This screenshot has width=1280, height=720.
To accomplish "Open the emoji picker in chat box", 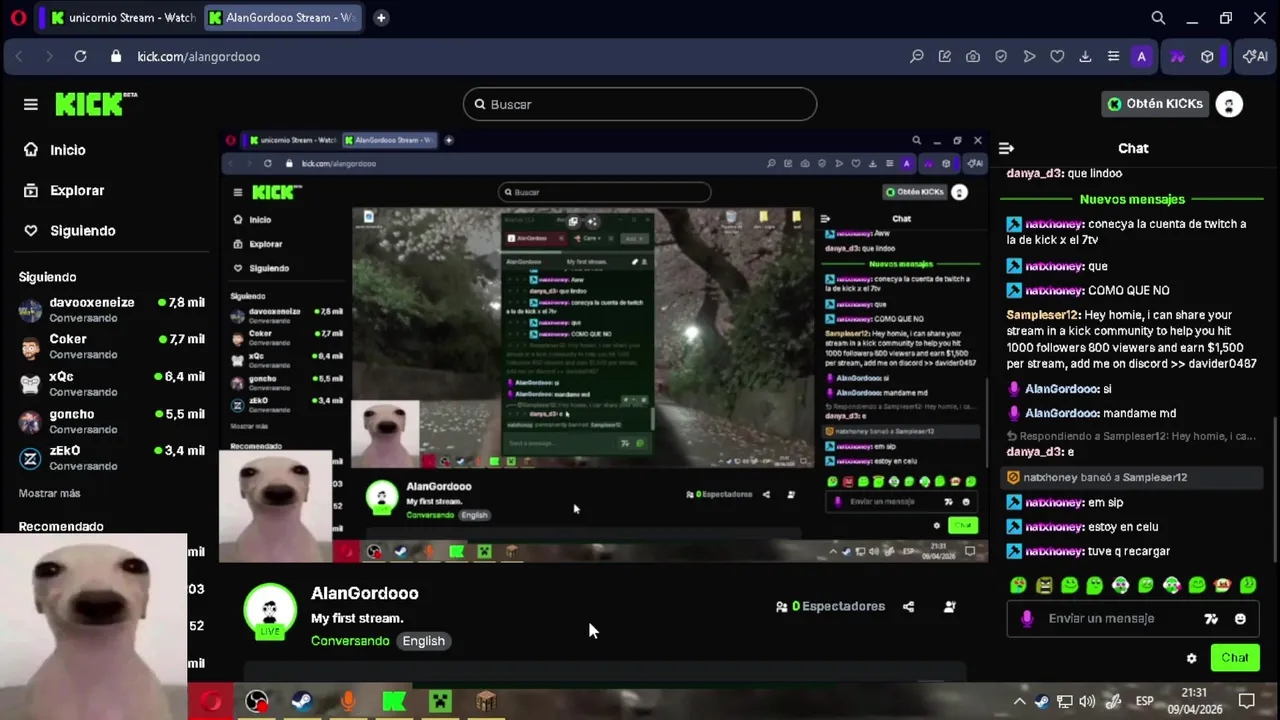I will coord(1240,619).
